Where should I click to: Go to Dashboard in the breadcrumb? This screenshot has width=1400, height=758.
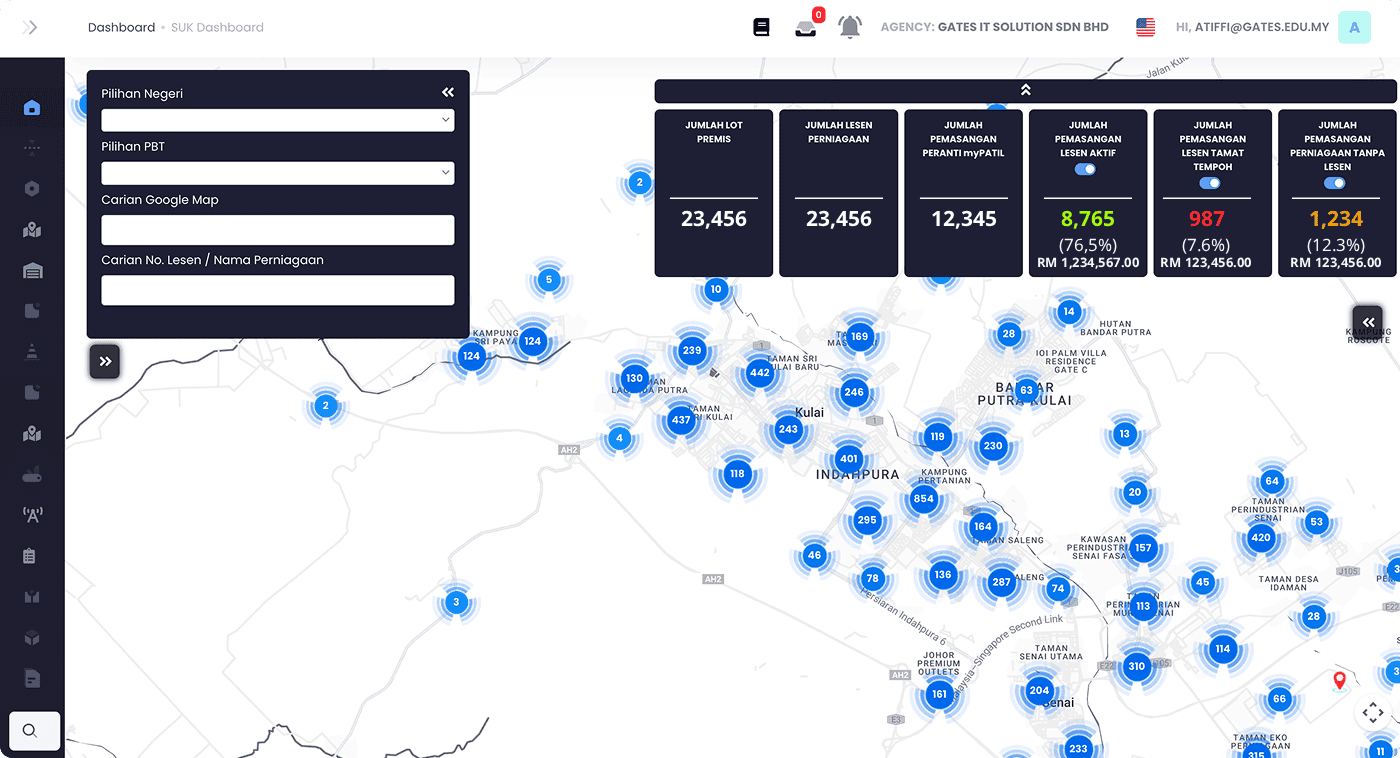[121, 27]
